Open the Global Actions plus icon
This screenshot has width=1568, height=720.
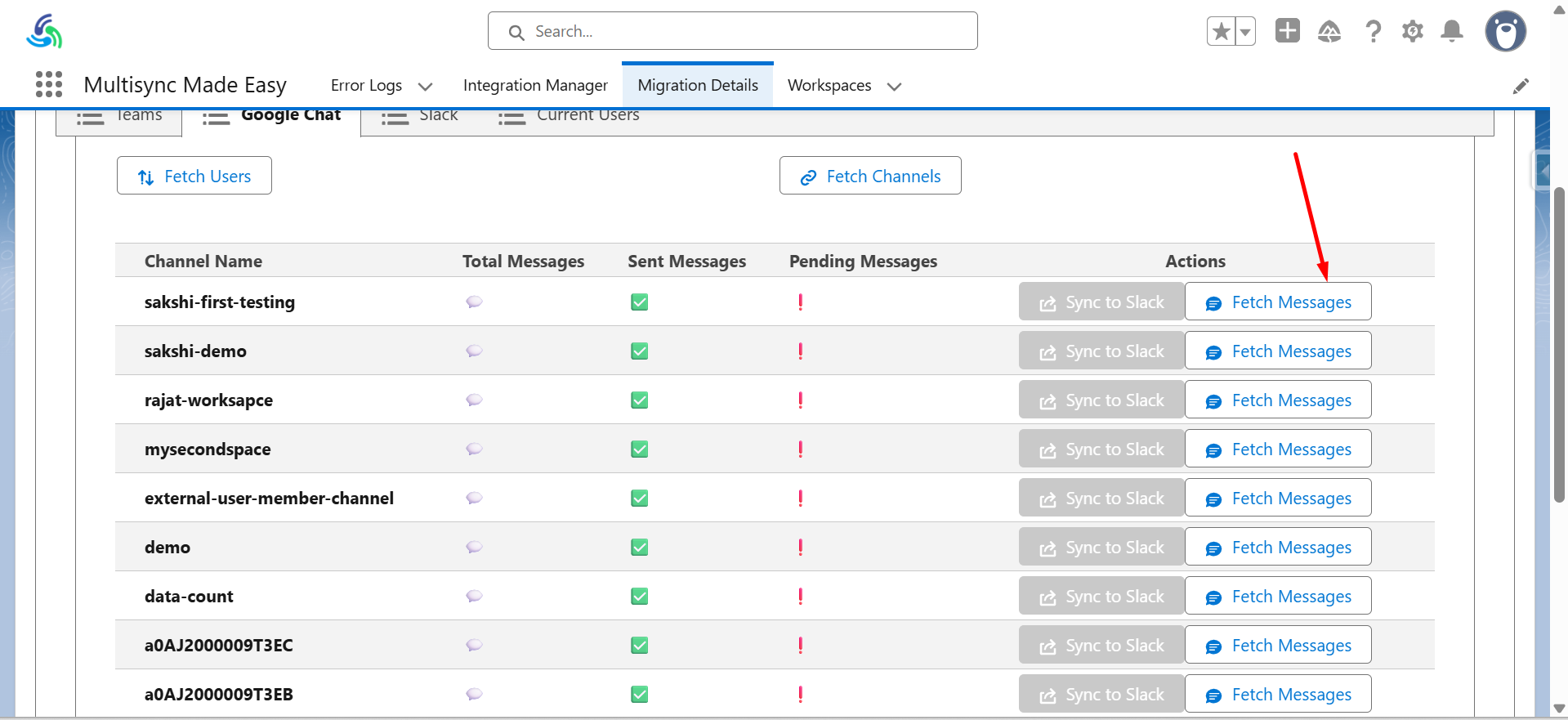pos(1288,31)
